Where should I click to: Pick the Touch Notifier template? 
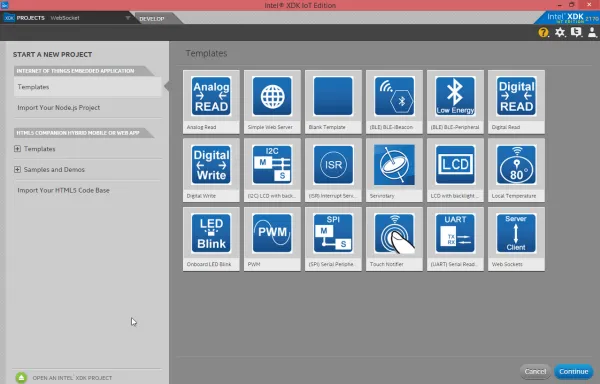(394, 233)
